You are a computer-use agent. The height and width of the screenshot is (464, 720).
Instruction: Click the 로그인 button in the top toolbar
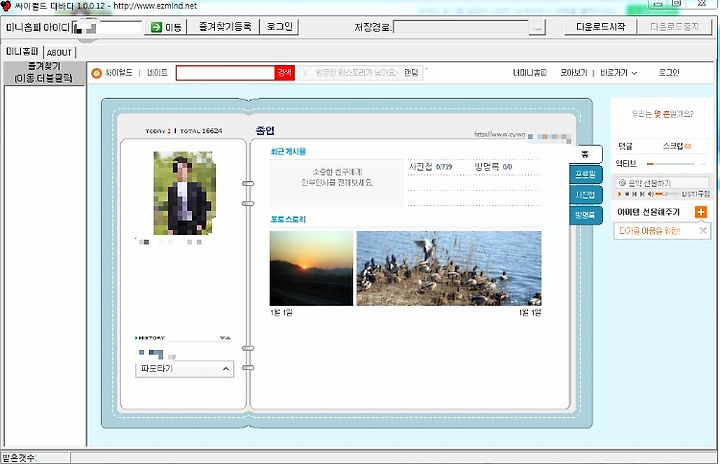click(x=279, y=27)
